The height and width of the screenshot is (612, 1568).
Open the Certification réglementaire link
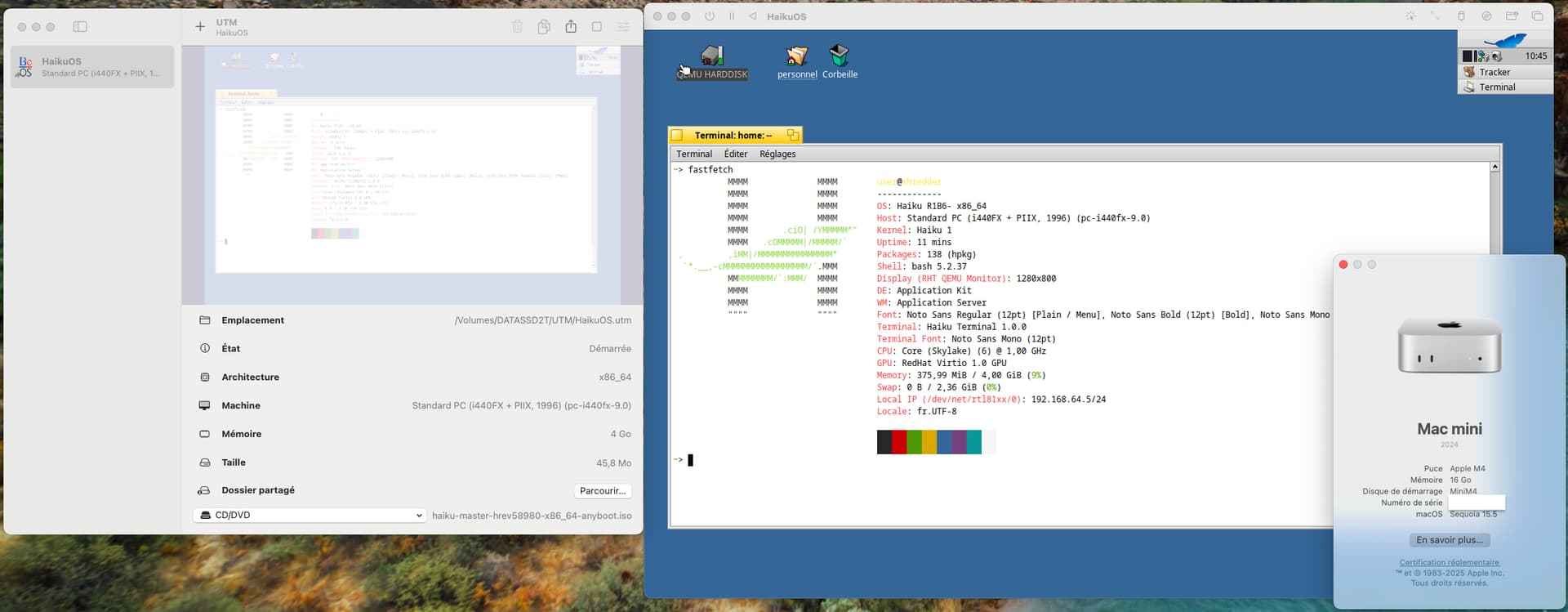pos(1449,562)
